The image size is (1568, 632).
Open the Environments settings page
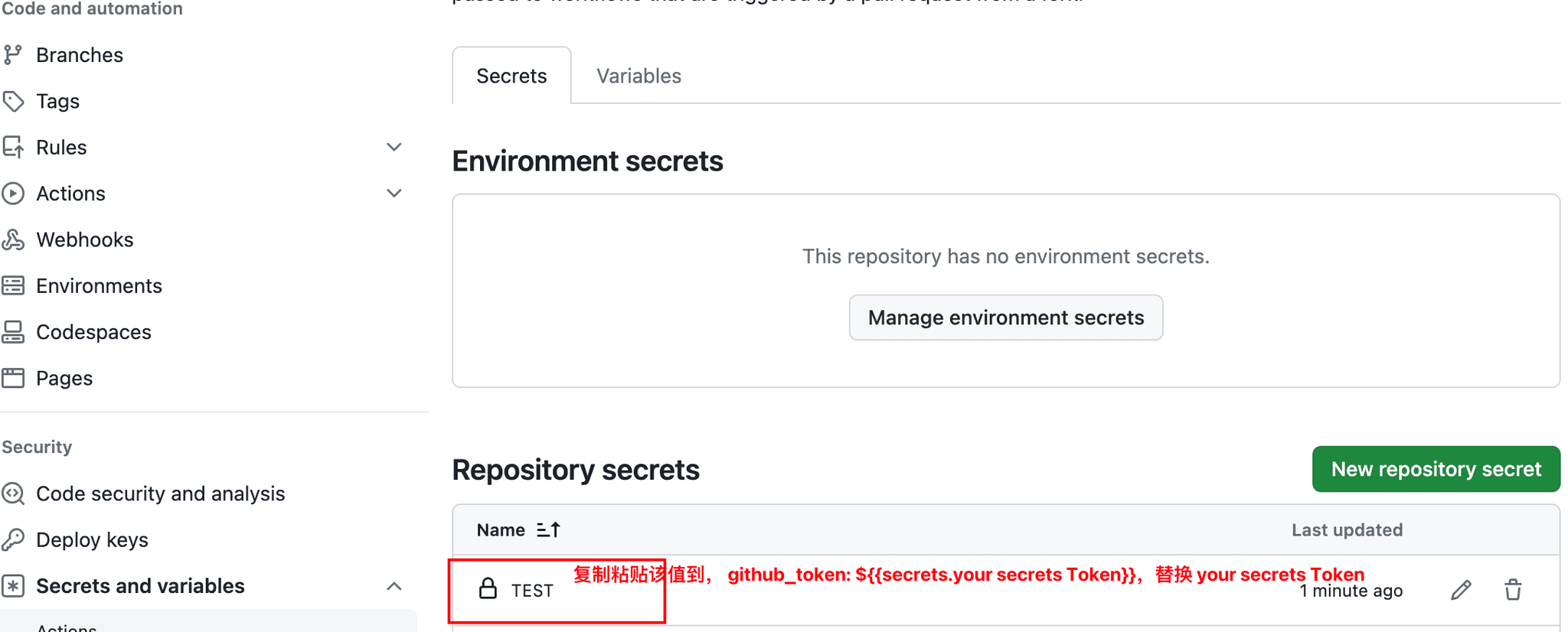[99, 286]
